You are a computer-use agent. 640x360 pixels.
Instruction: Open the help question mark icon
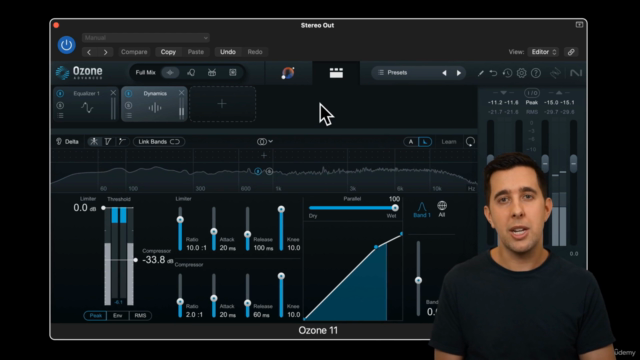click(536, 73)
